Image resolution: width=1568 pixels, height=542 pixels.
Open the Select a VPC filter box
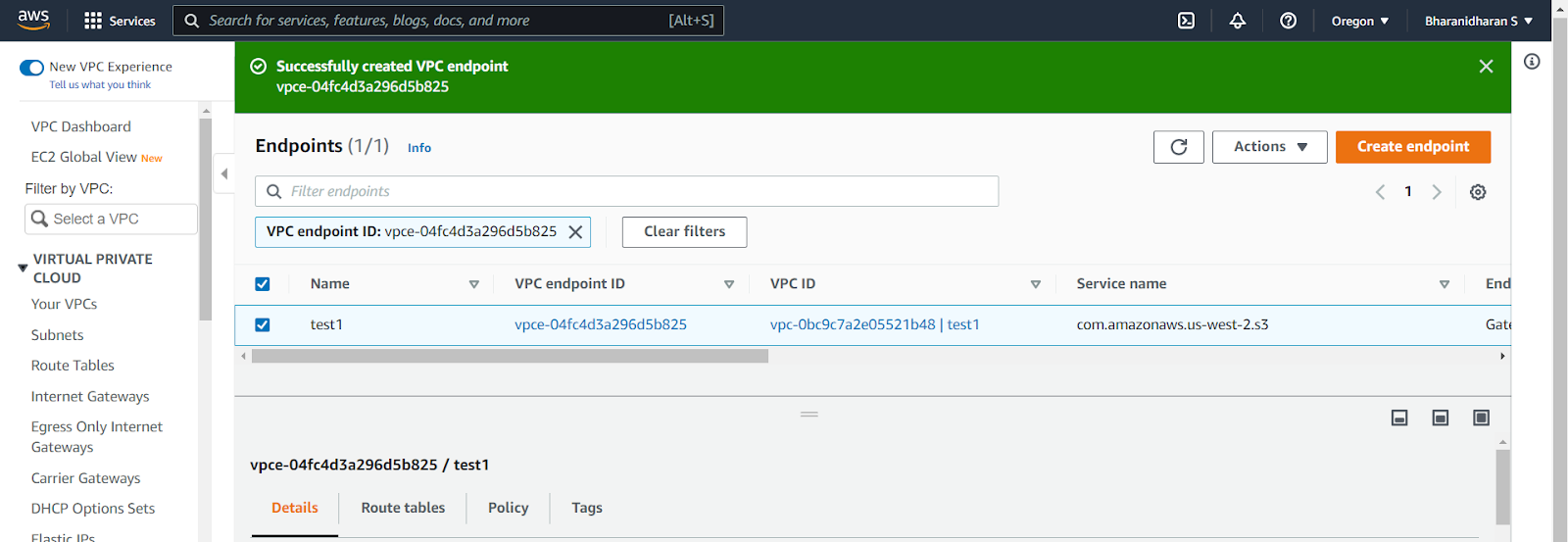(111, 219)
